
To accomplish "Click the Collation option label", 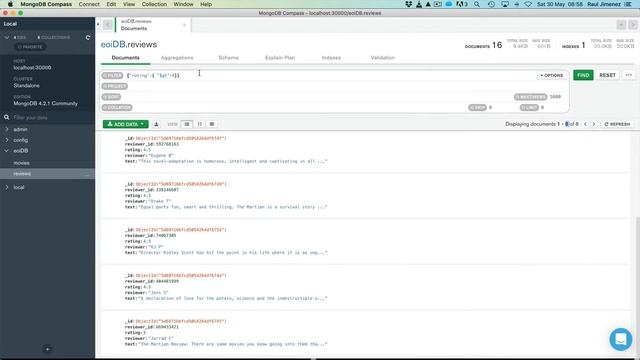I will [x=117, y=107].
